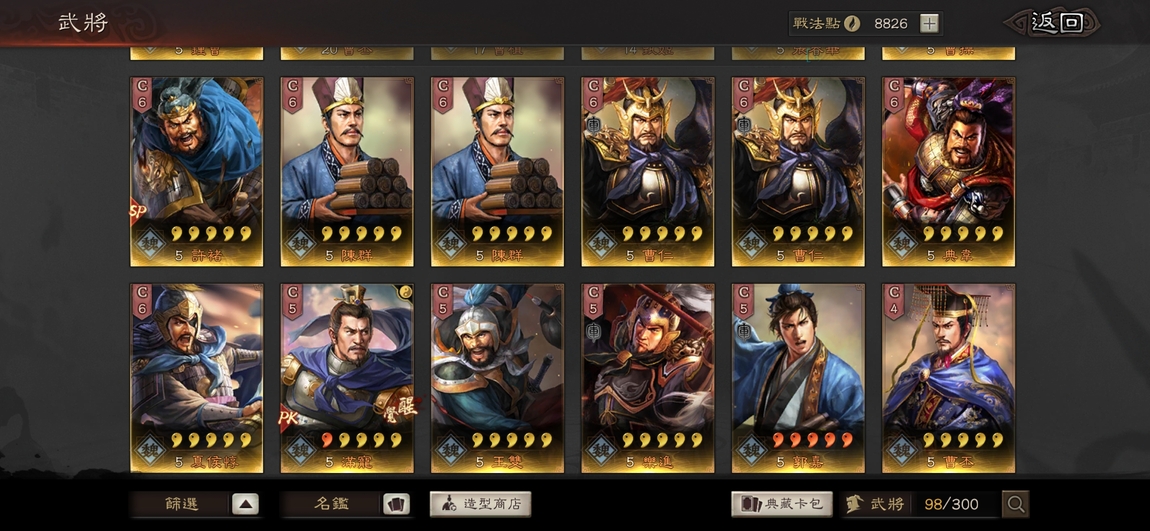1150x531 pixels.
Task: Click the 武將 count scroll icon
Action: point(854,504)
